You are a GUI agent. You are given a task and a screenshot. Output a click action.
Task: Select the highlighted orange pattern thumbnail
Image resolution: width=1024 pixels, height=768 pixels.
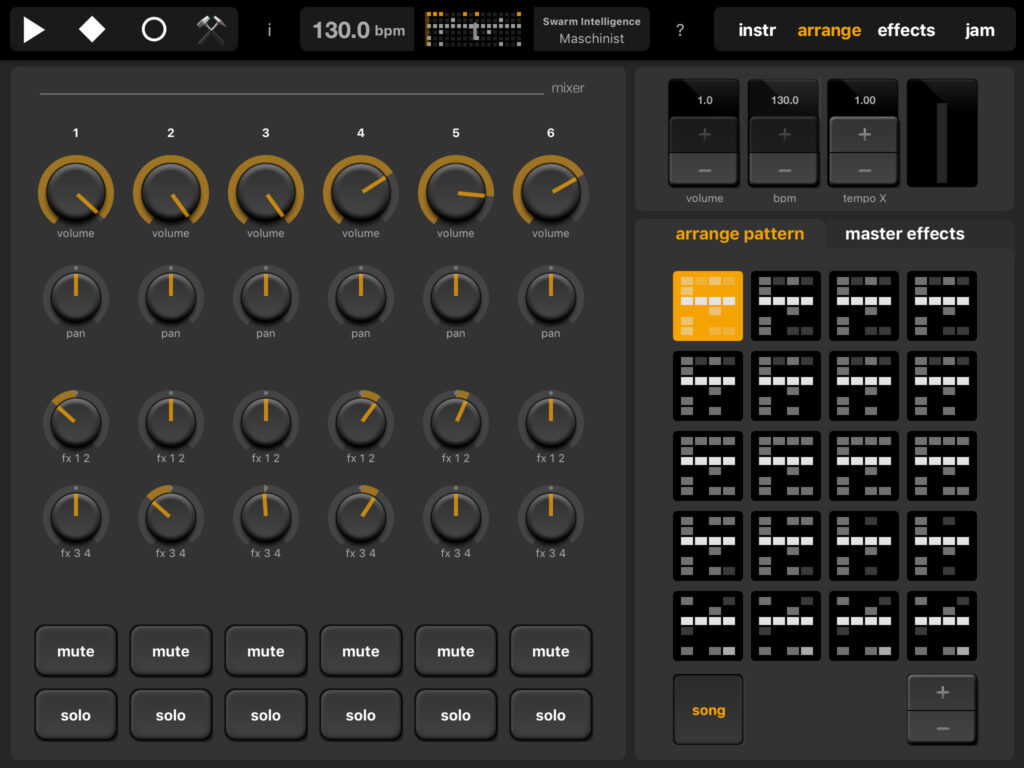[x=708, y=306]
